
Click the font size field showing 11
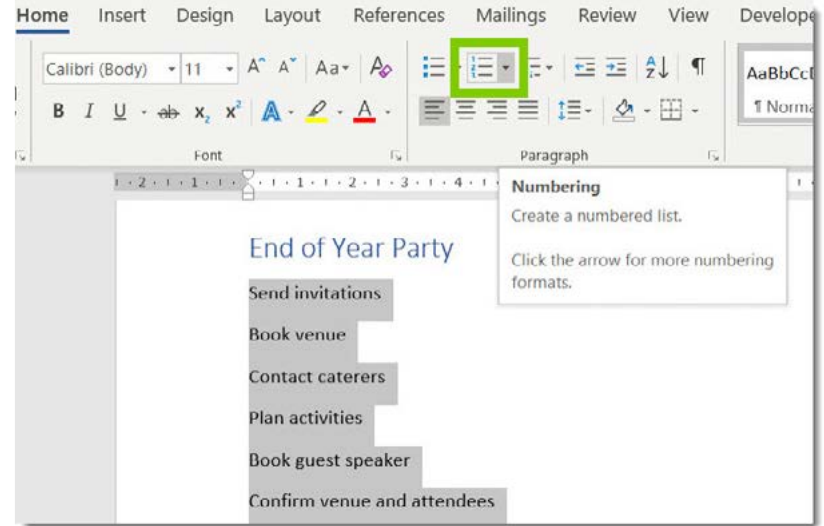click(202, 68)
